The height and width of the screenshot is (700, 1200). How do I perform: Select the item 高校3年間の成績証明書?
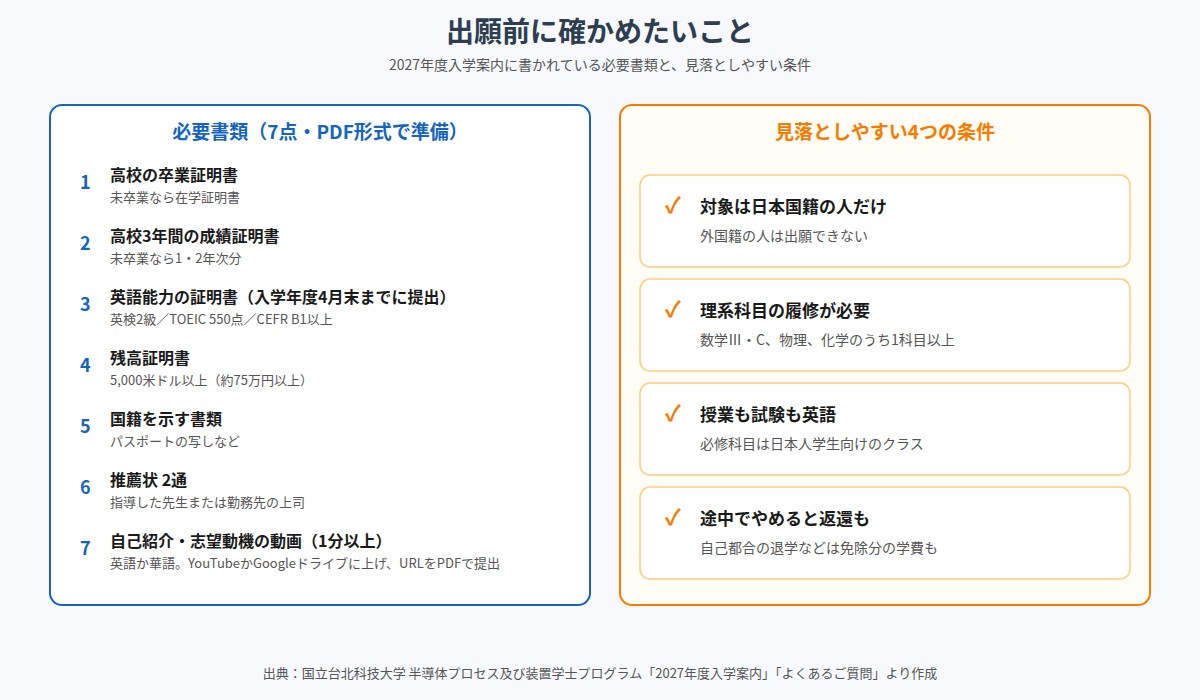194,236
